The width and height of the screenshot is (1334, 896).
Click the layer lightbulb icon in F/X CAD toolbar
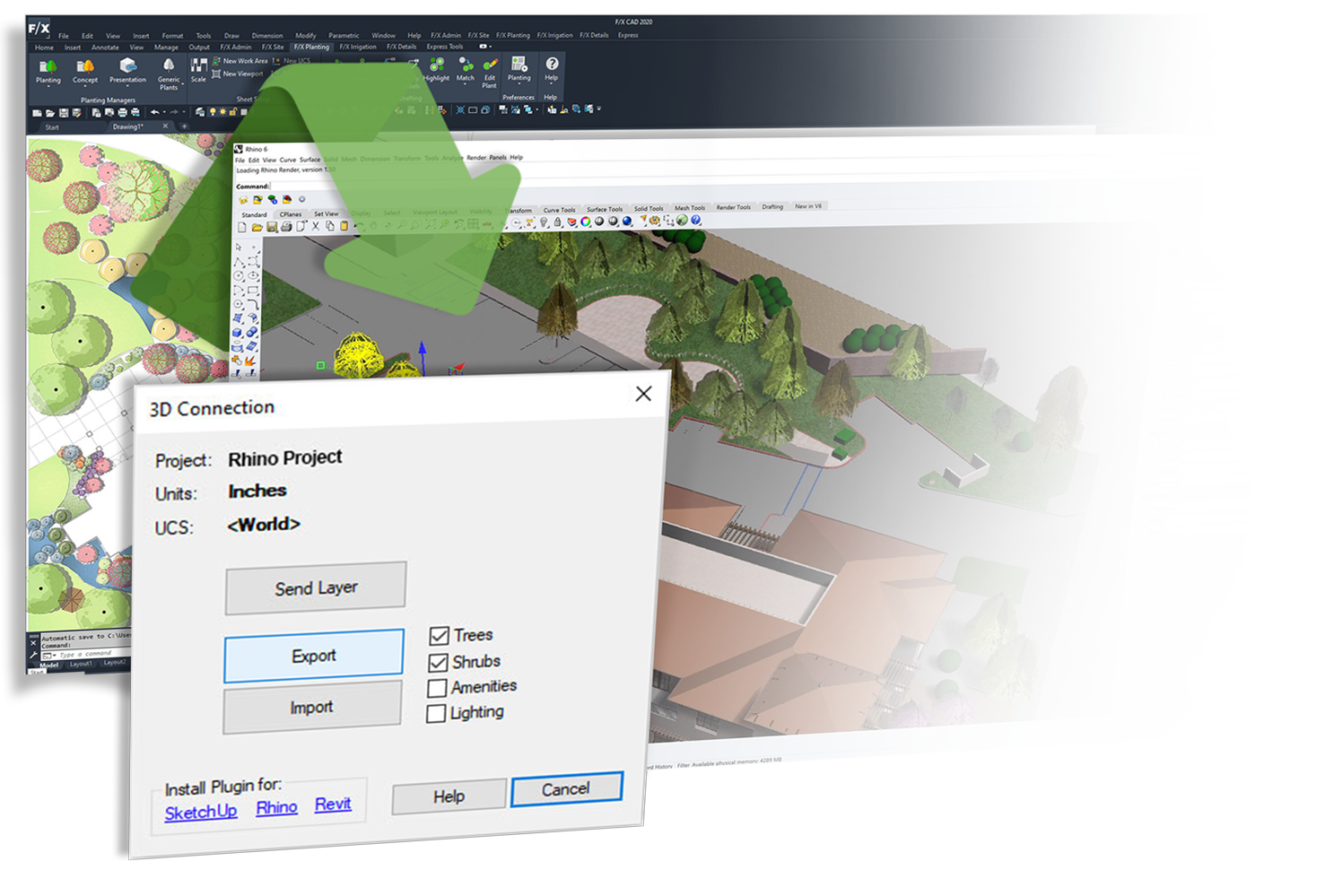(x=213, y=112)
